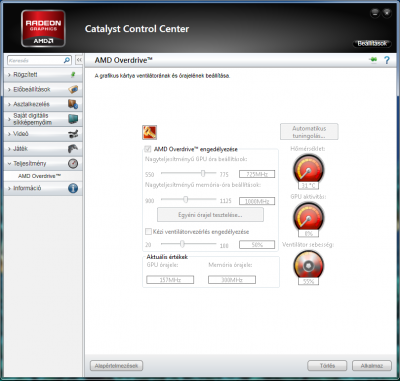
Task: Click the 55% fan speed readout
Action: click(308, 281)
